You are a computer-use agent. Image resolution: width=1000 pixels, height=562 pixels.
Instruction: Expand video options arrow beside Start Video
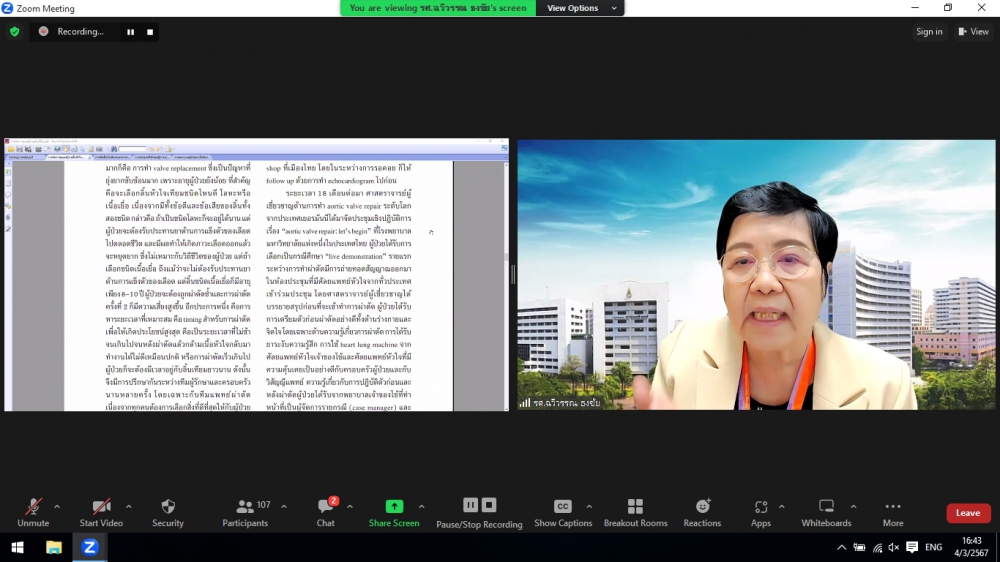[x=128, y=507]
